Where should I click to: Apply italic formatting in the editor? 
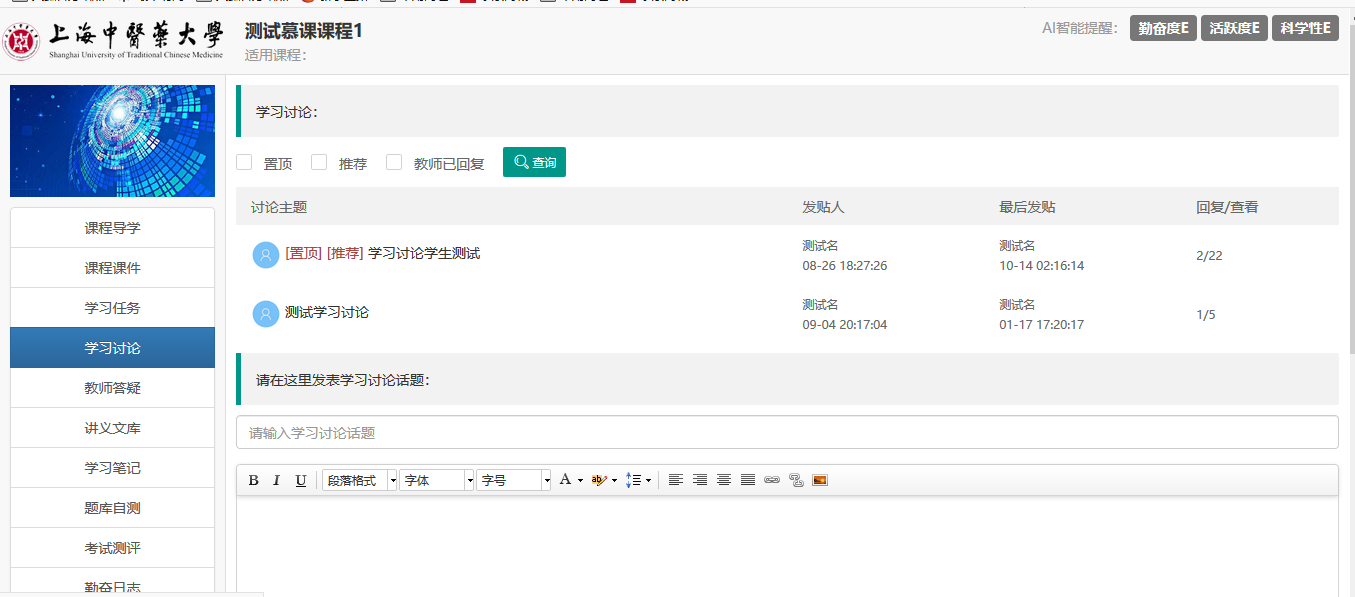point(277,480)
